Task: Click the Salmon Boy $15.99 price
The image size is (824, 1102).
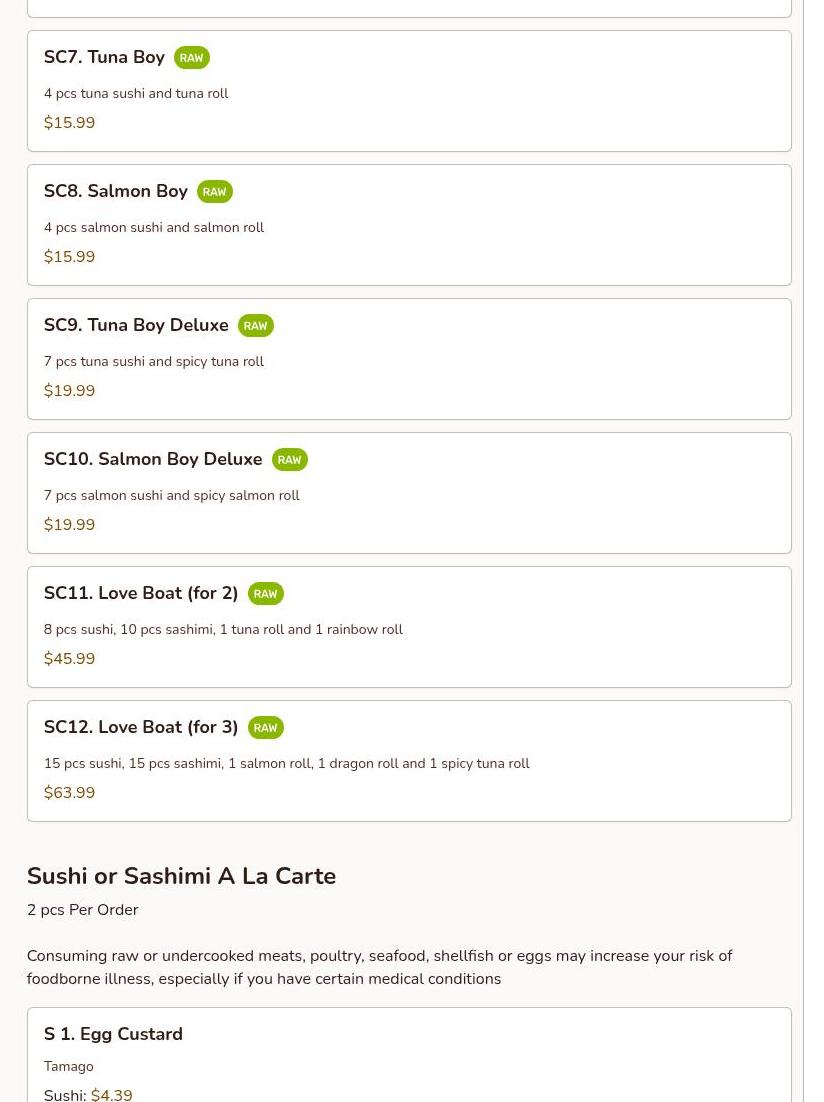Action: click(x=69, y=257)
